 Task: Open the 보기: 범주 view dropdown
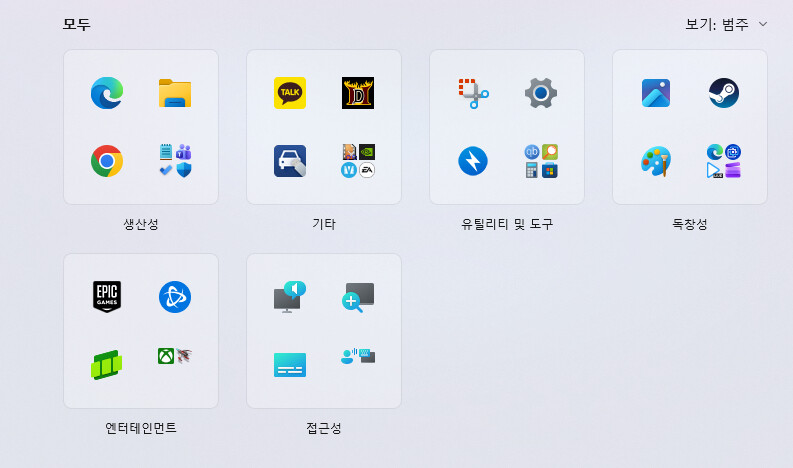726,24
